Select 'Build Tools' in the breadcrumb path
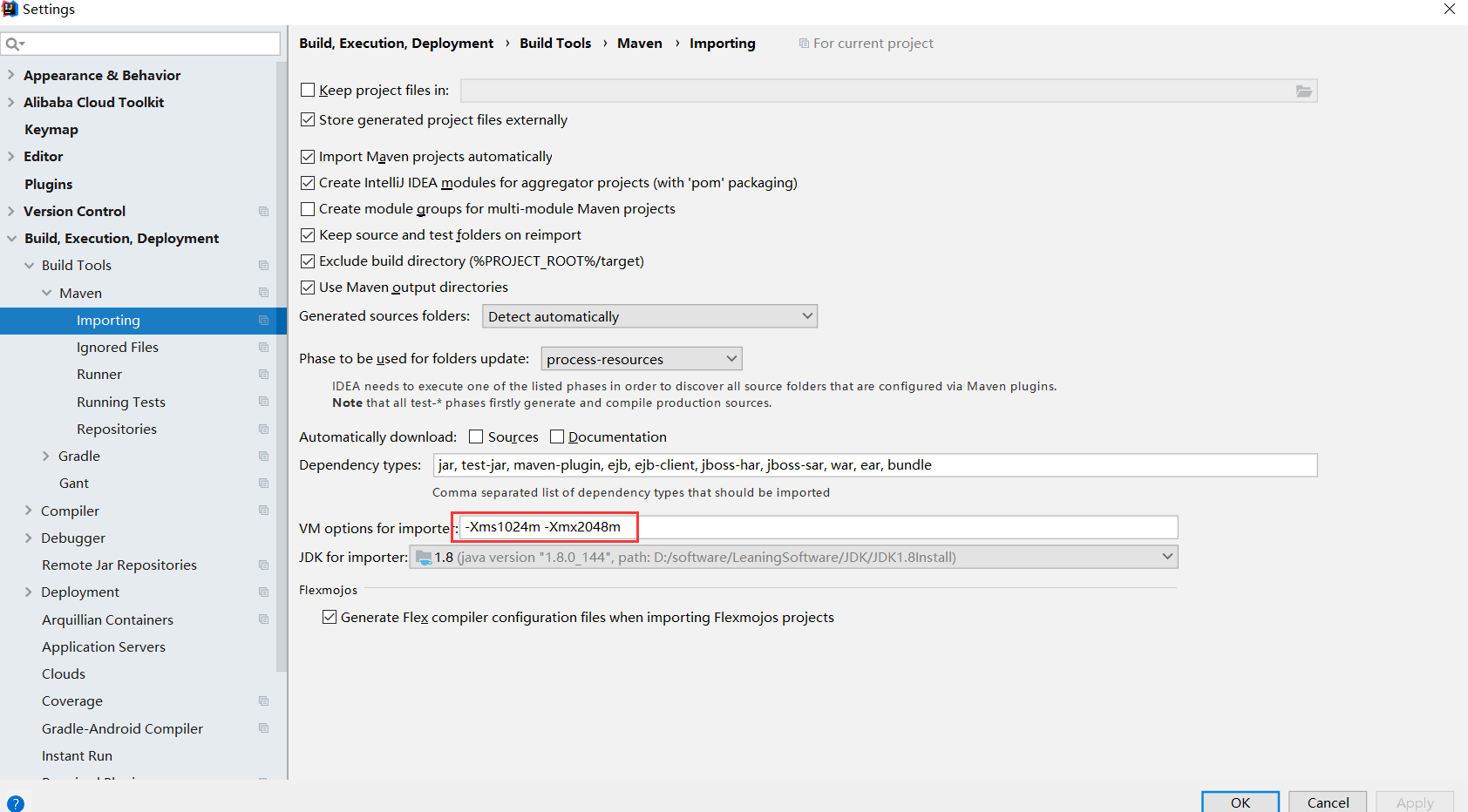 (555, 43)
